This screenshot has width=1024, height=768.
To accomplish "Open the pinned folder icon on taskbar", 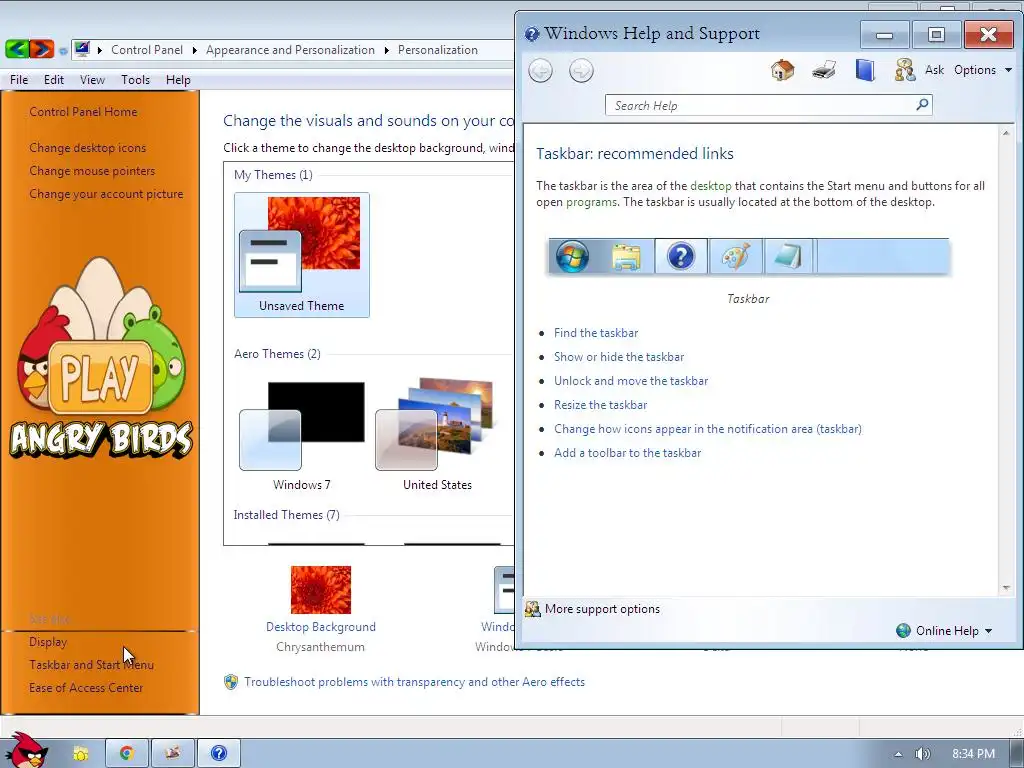I will click(x=81, y=754).
